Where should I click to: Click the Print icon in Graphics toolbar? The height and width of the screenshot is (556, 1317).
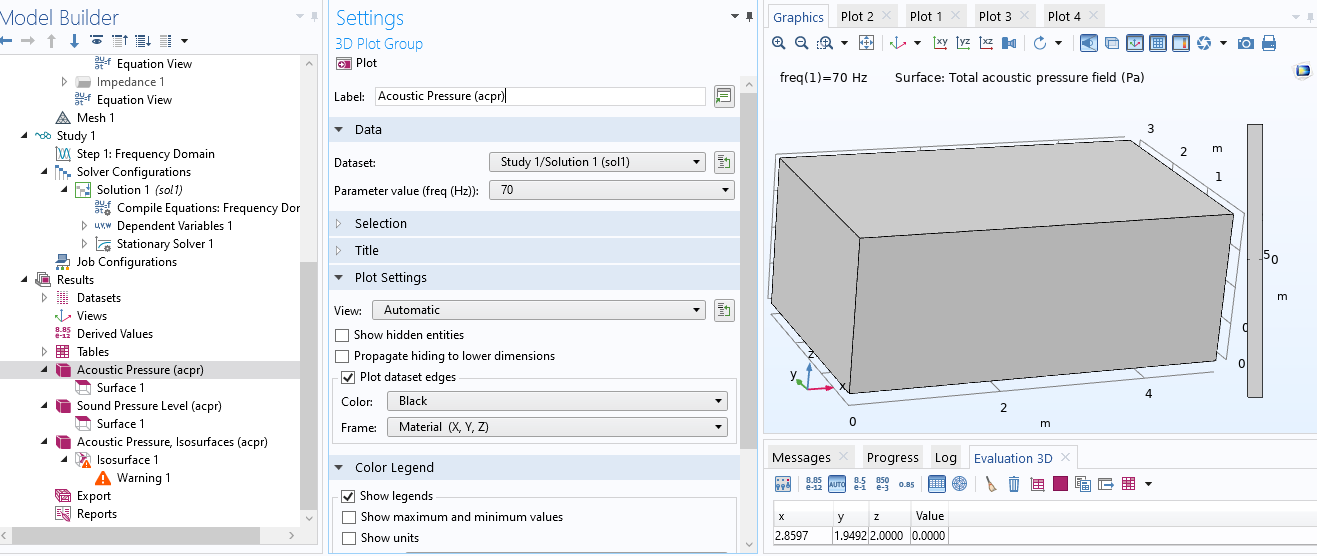click(x=1269, y=43)
